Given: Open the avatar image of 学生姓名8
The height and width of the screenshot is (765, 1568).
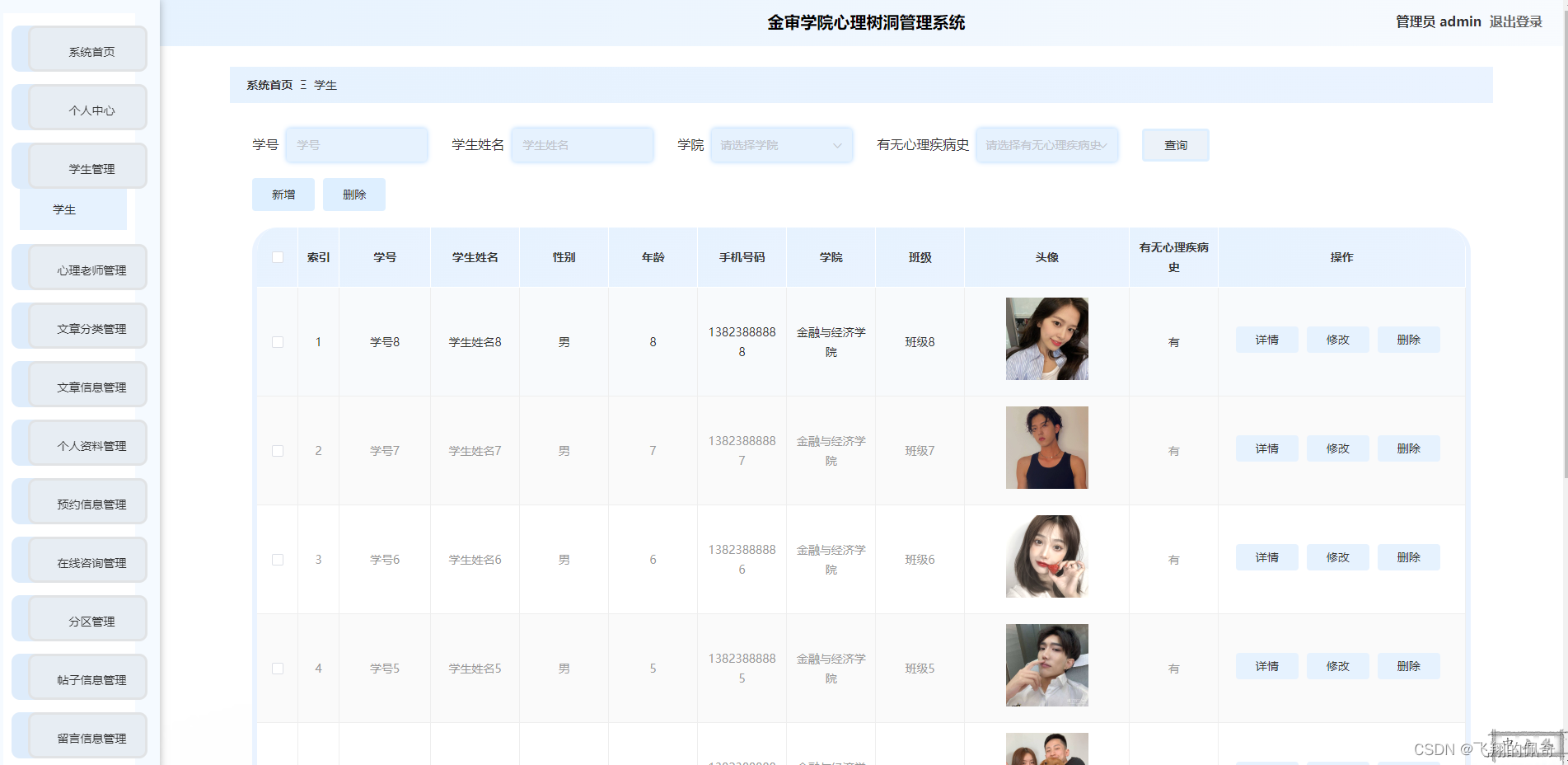Looking at the screenshot, I should (1047, 339).
